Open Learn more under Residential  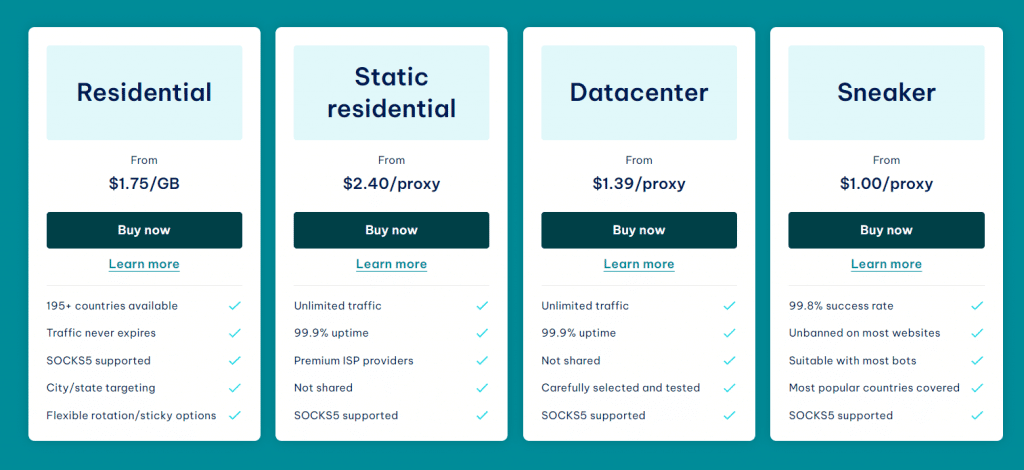[144, 264]
